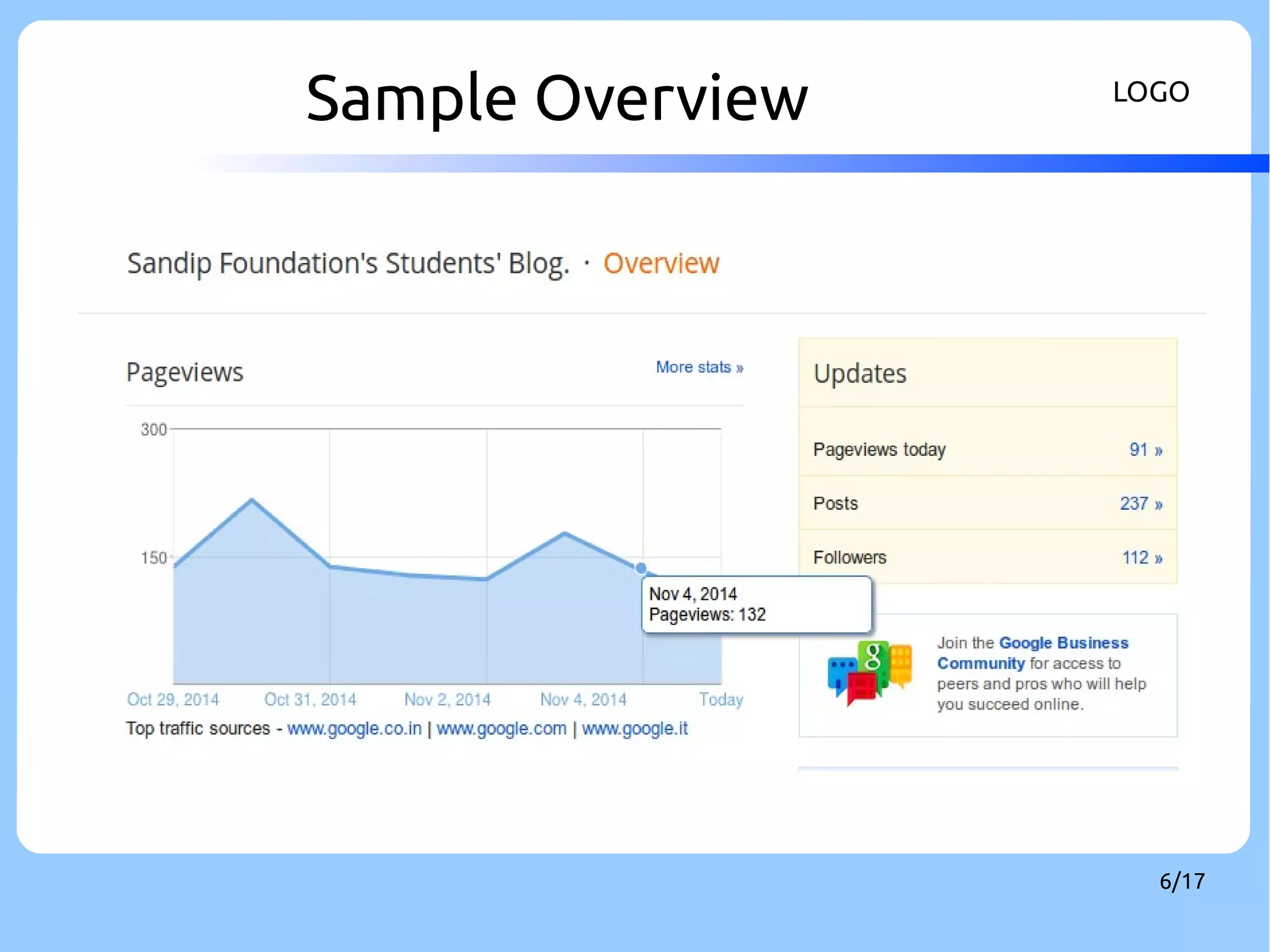Click the Updates panel heading
The height and width of the screenshot is (952, 1270).
pyautogui.click(x=859, y=374)
